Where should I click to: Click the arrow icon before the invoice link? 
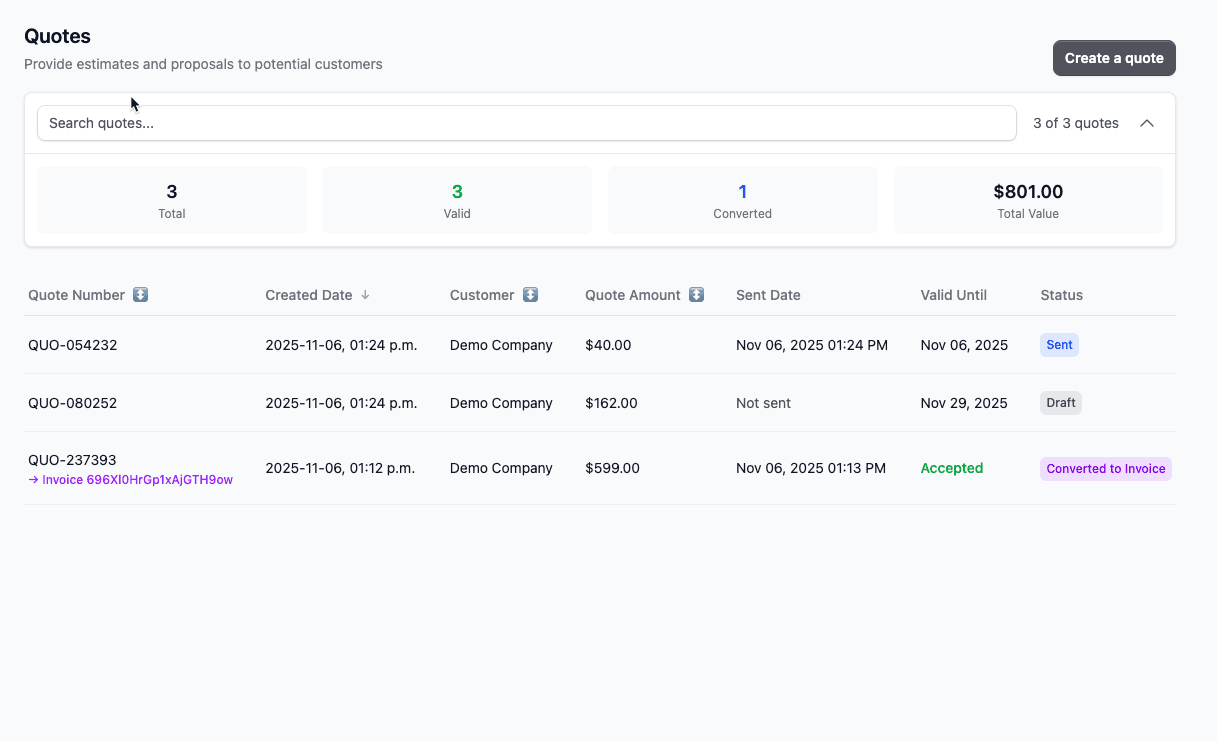click(x=33, y=480)
